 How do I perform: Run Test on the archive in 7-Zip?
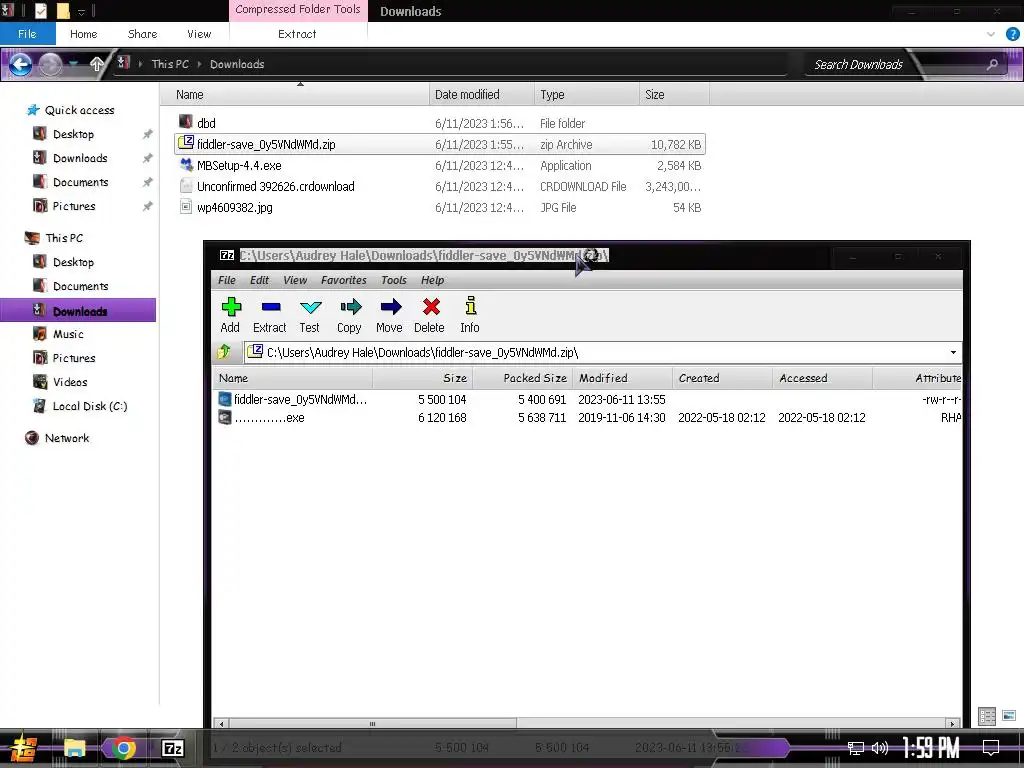click(x=310, y=315)
